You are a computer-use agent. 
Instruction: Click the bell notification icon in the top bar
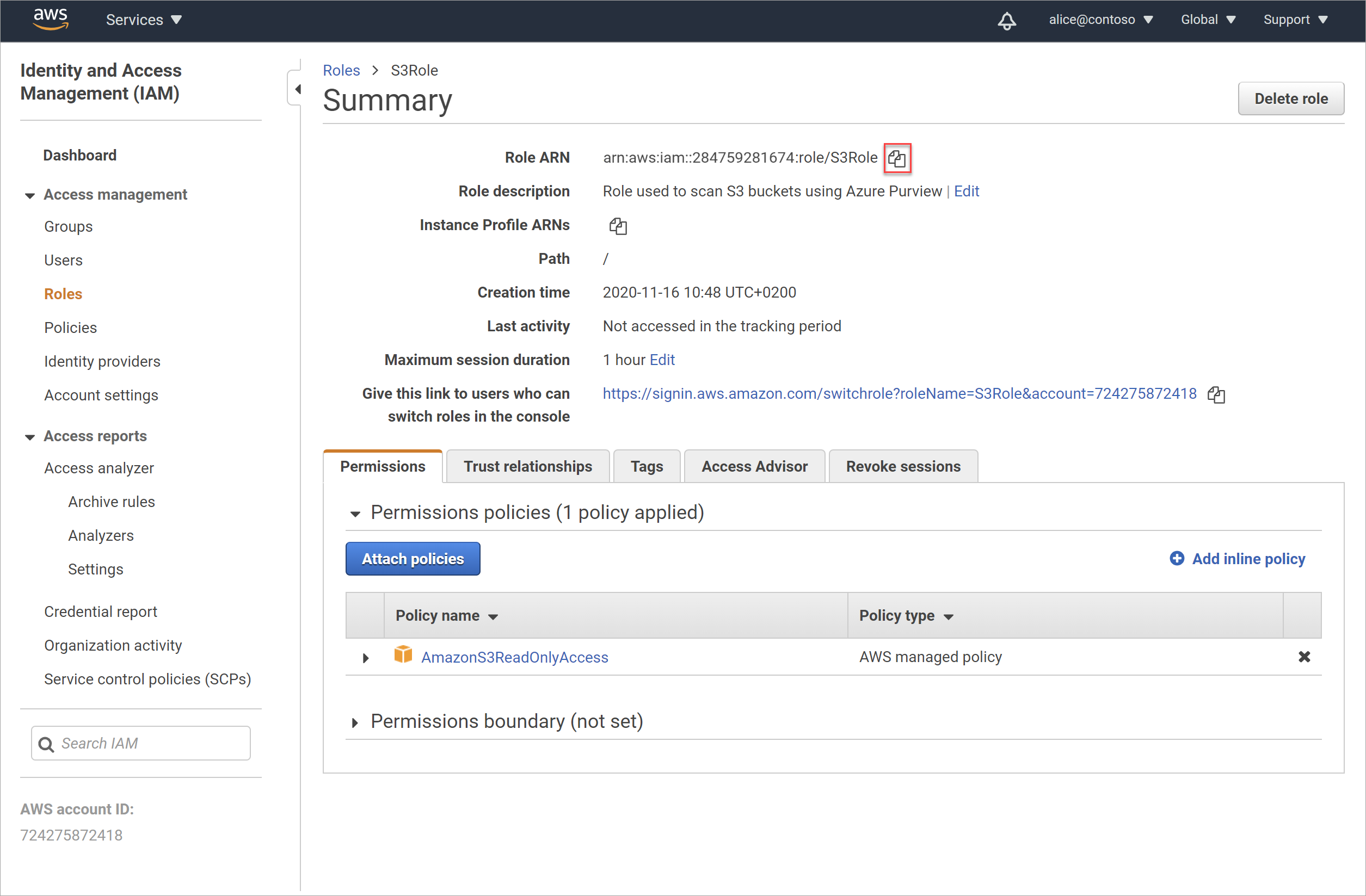tap(1005, 19)
